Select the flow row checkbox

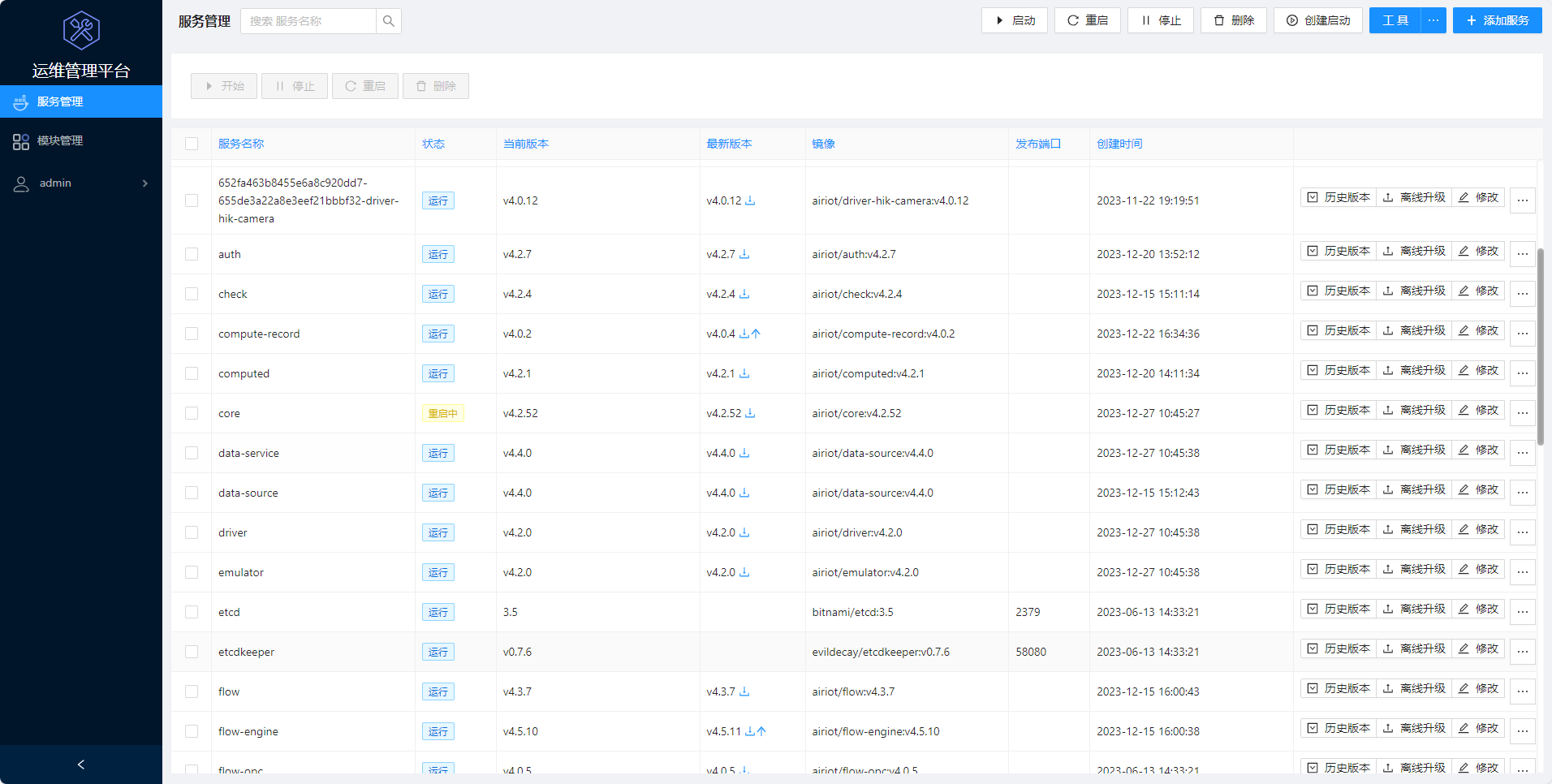pyautogui.click(x=192, y=691)
